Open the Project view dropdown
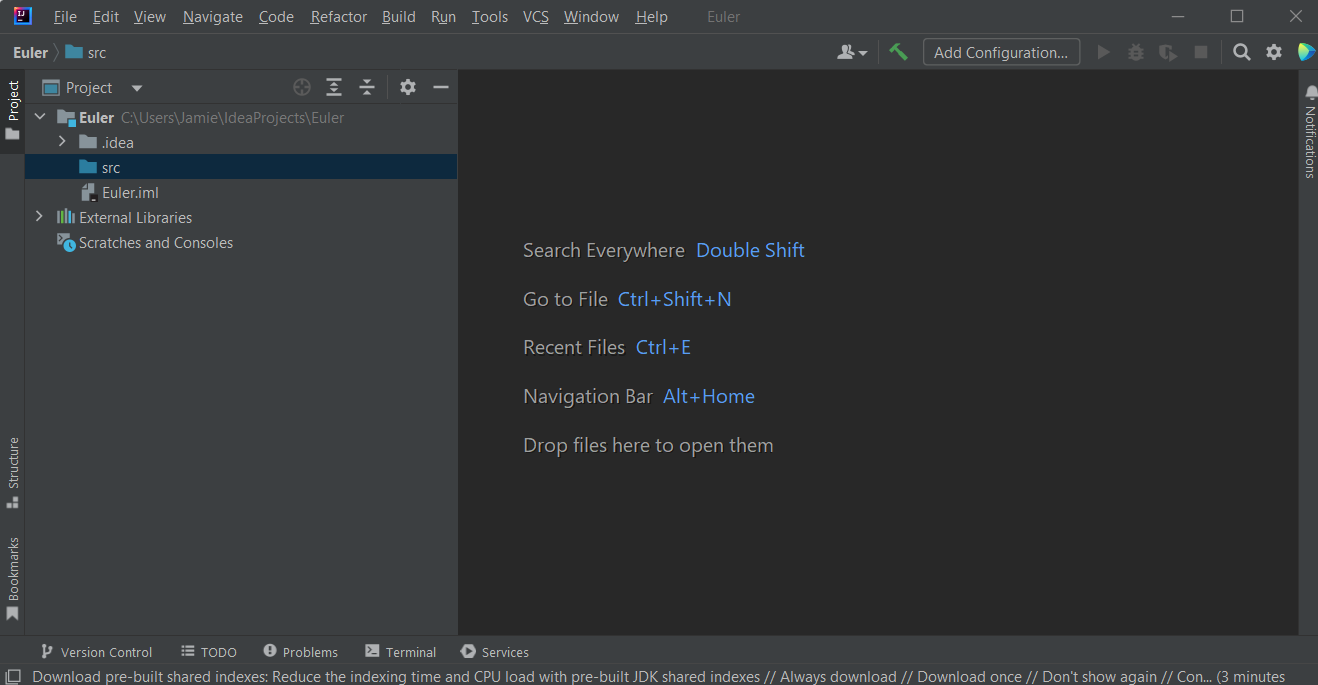The width and height of the screenshot is (1318, 685). click(137, 88)
